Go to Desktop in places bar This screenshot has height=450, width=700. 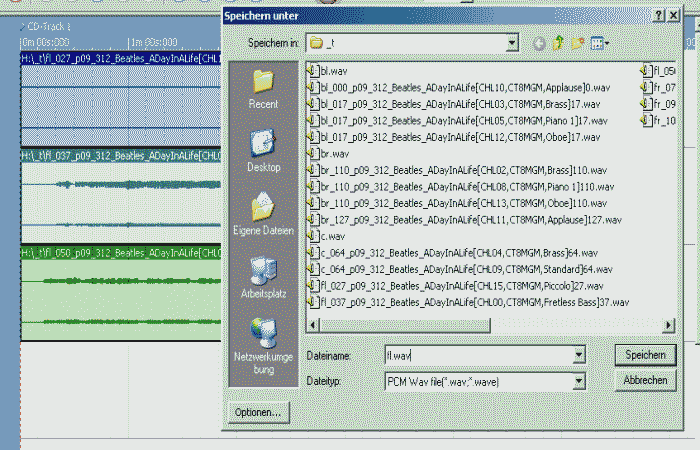tap(263, 150)
